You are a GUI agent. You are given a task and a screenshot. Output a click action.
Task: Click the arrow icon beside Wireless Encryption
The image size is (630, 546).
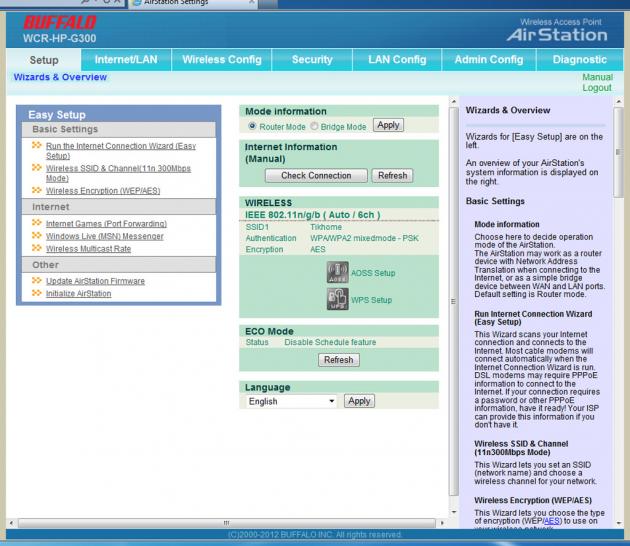[37, 190]
